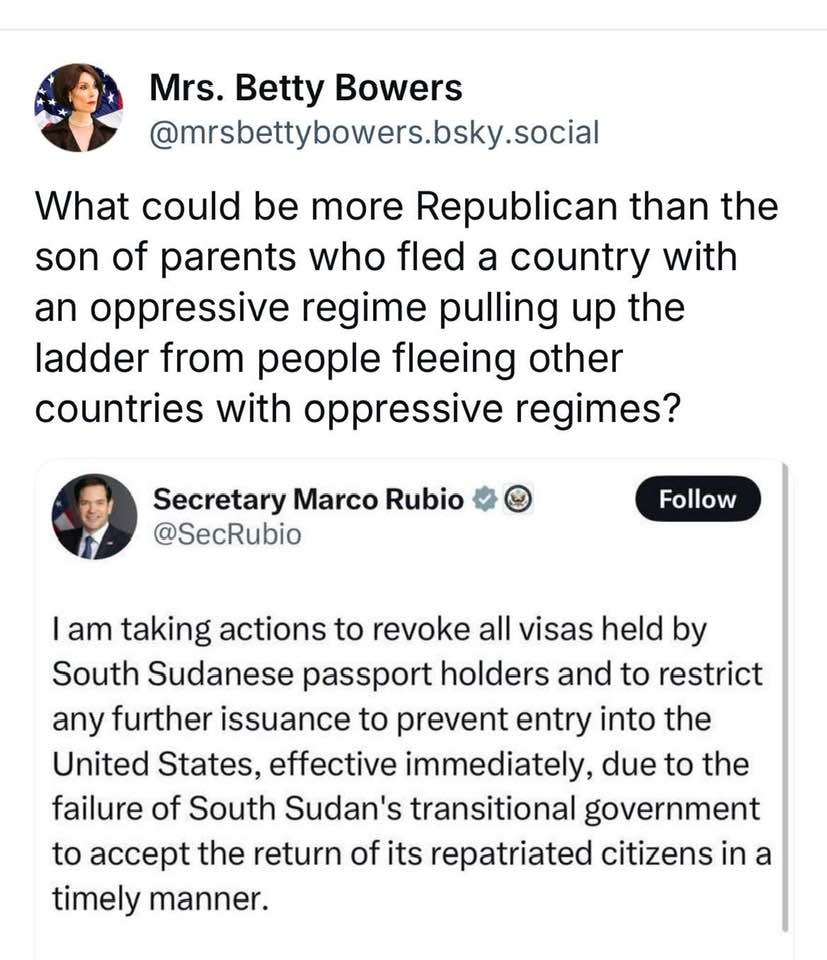
Task: Click the "failure of South Sudan's transitional government" line
Action: point(406,807)
